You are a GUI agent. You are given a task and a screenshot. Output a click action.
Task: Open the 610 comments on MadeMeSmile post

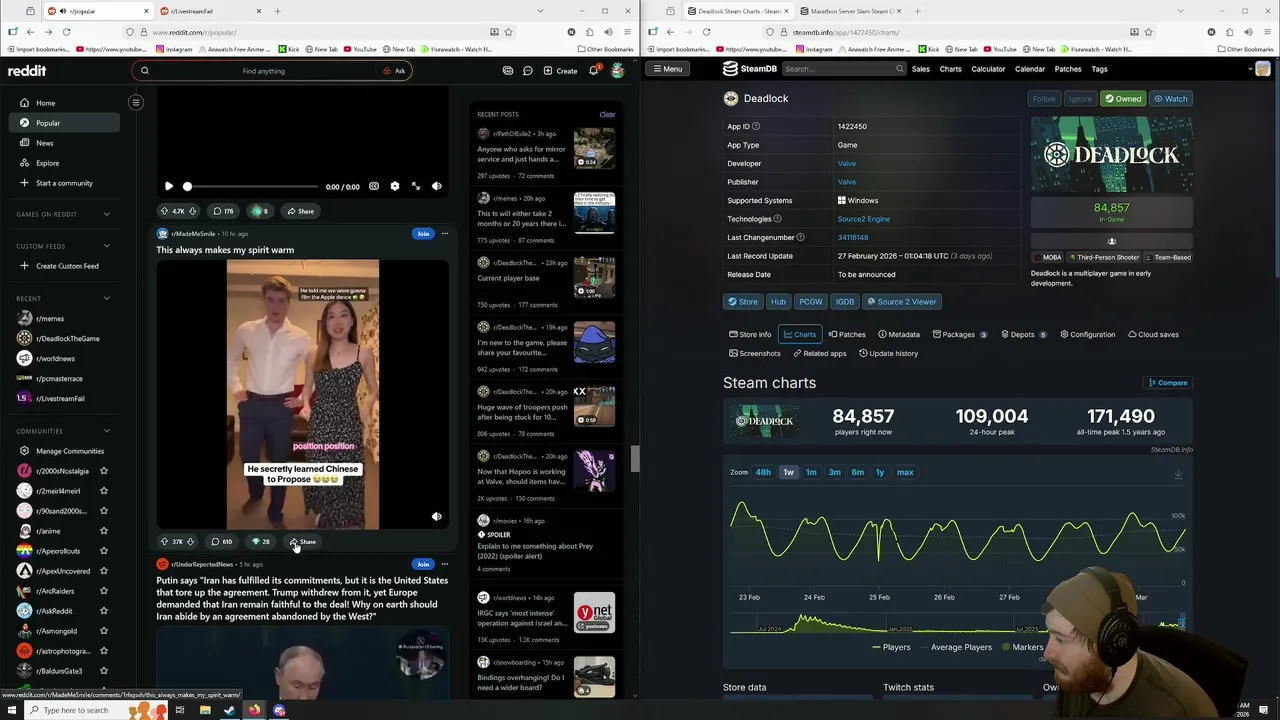pos(221,542)
